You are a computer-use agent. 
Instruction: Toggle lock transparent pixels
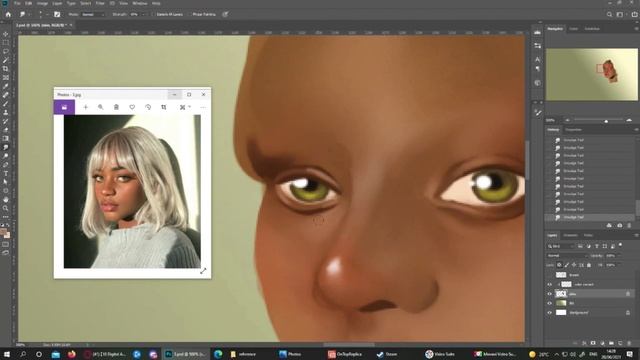pos(559,265)
